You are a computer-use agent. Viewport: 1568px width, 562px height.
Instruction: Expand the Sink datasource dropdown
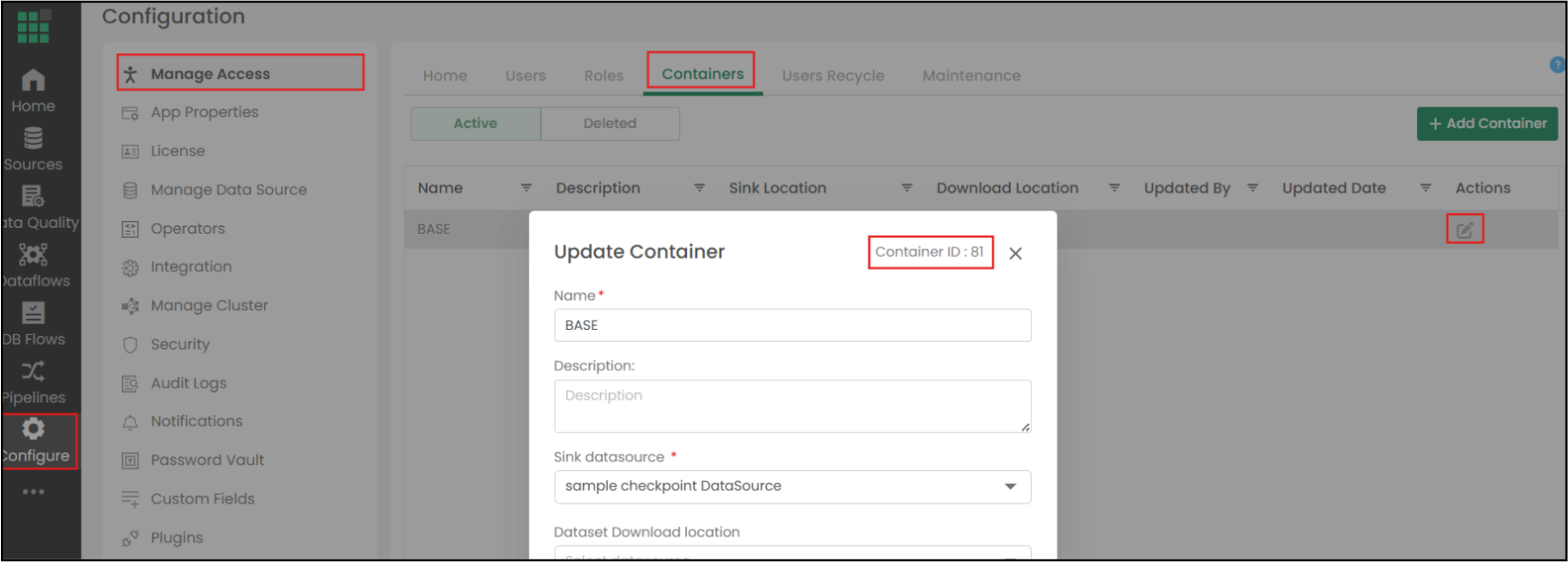1010,486
